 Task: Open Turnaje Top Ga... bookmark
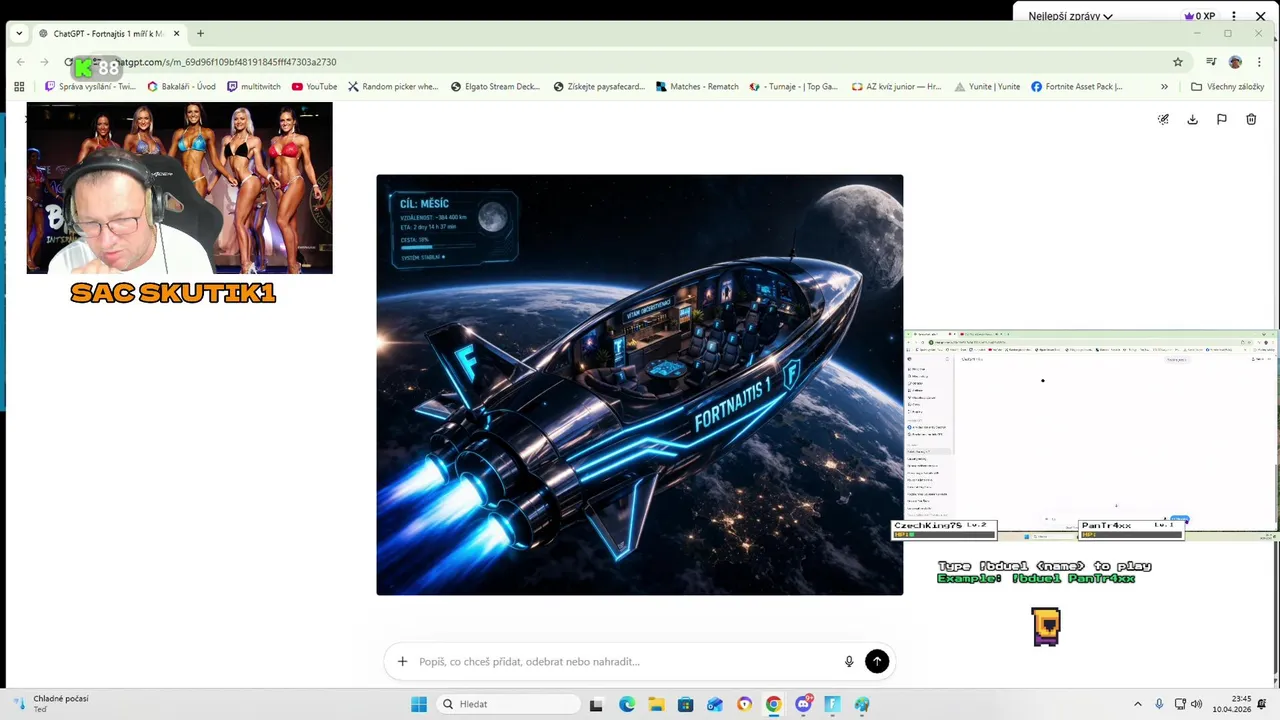click(794, 87)
